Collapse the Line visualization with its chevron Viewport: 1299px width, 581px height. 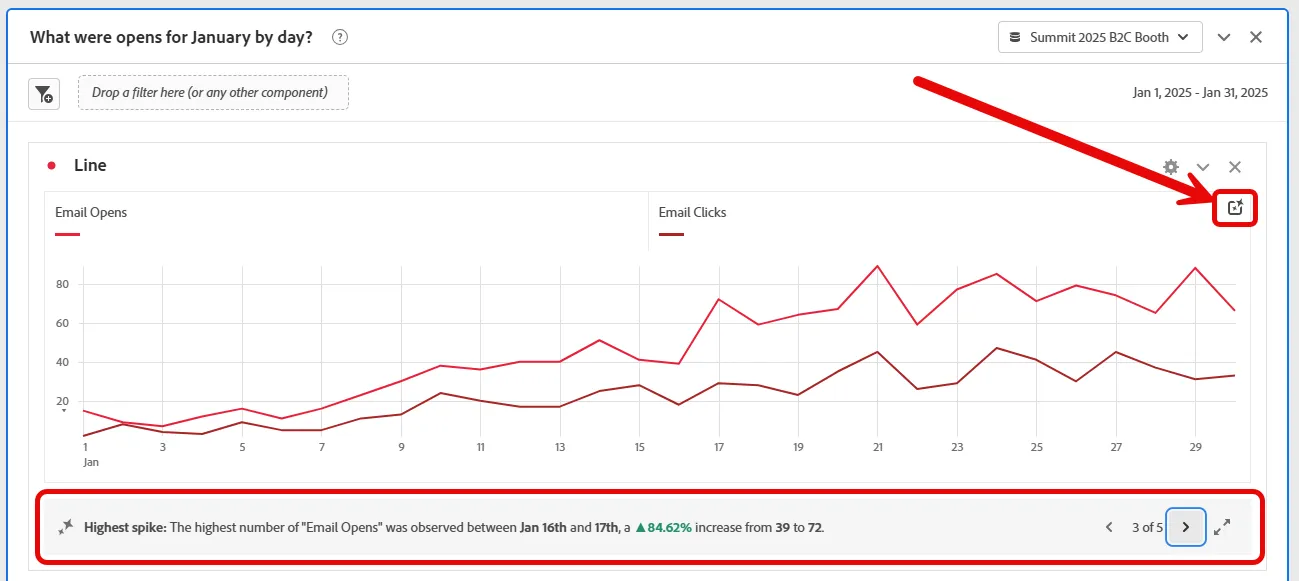(1203, 167)
